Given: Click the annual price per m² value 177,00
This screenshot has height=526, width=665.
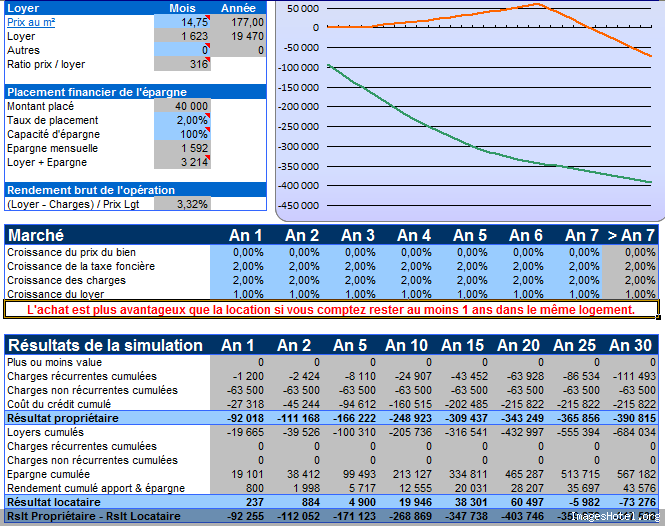Looking at the screenshot, I should [238, 22].
